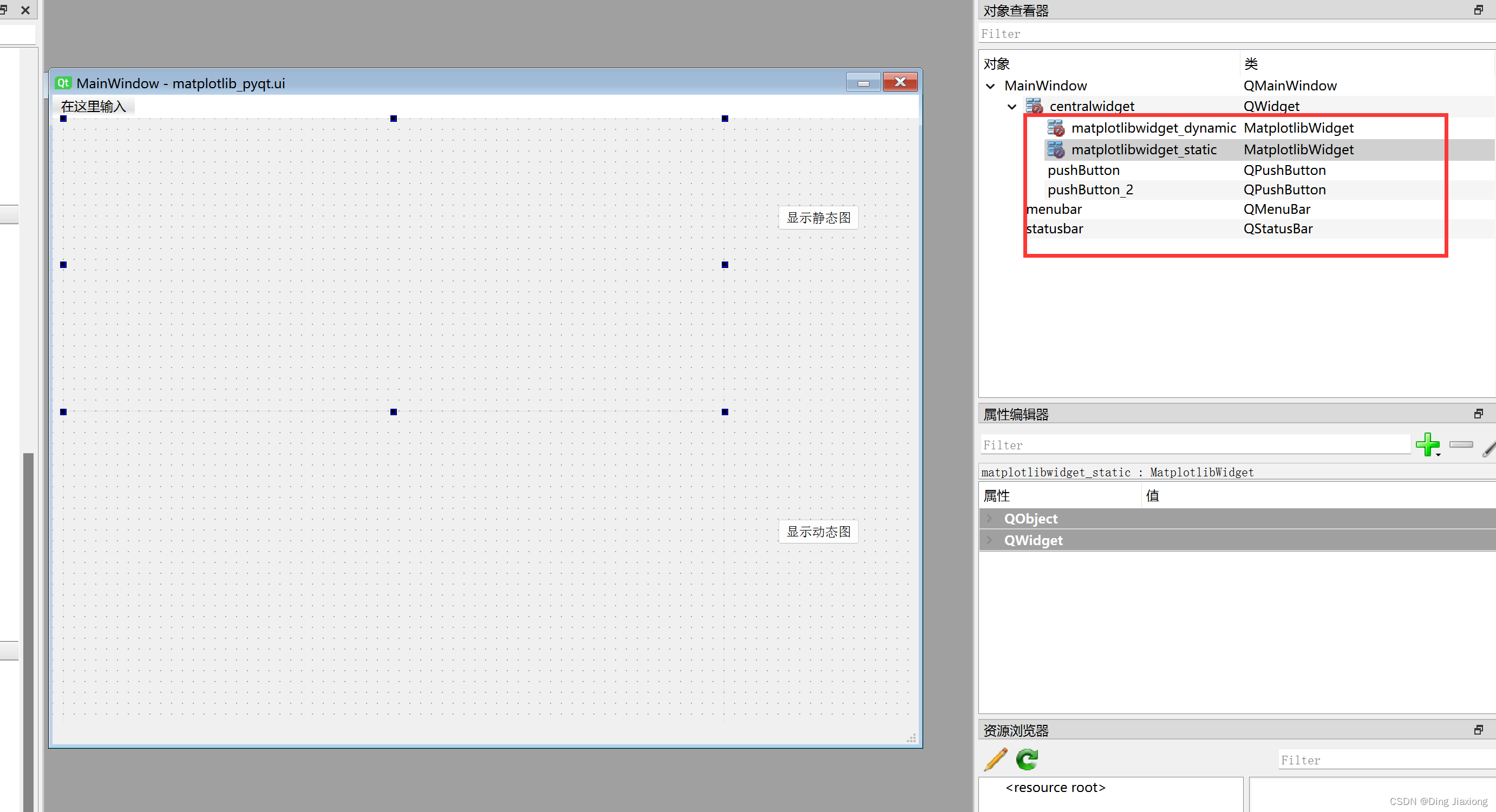Float the Property Editor panel
Screen dimensions: 1496x812
(x=1478, y=414)
